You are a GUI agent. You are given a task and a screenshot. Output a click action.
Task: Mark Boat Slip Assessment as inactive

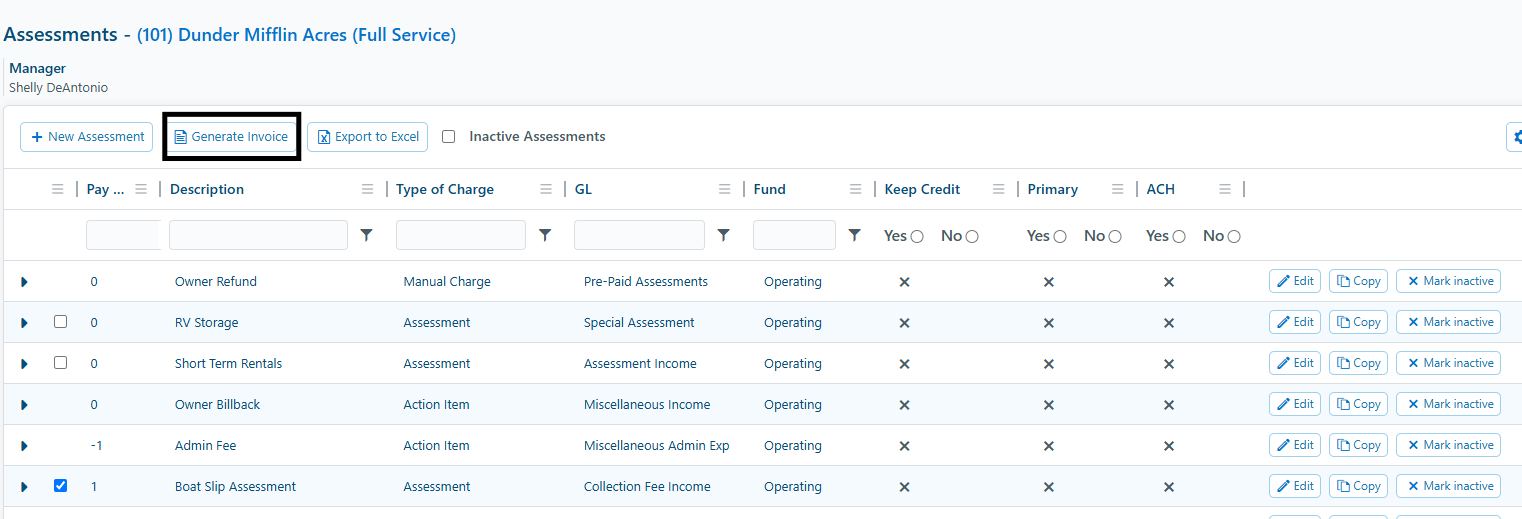(1448, 486)
